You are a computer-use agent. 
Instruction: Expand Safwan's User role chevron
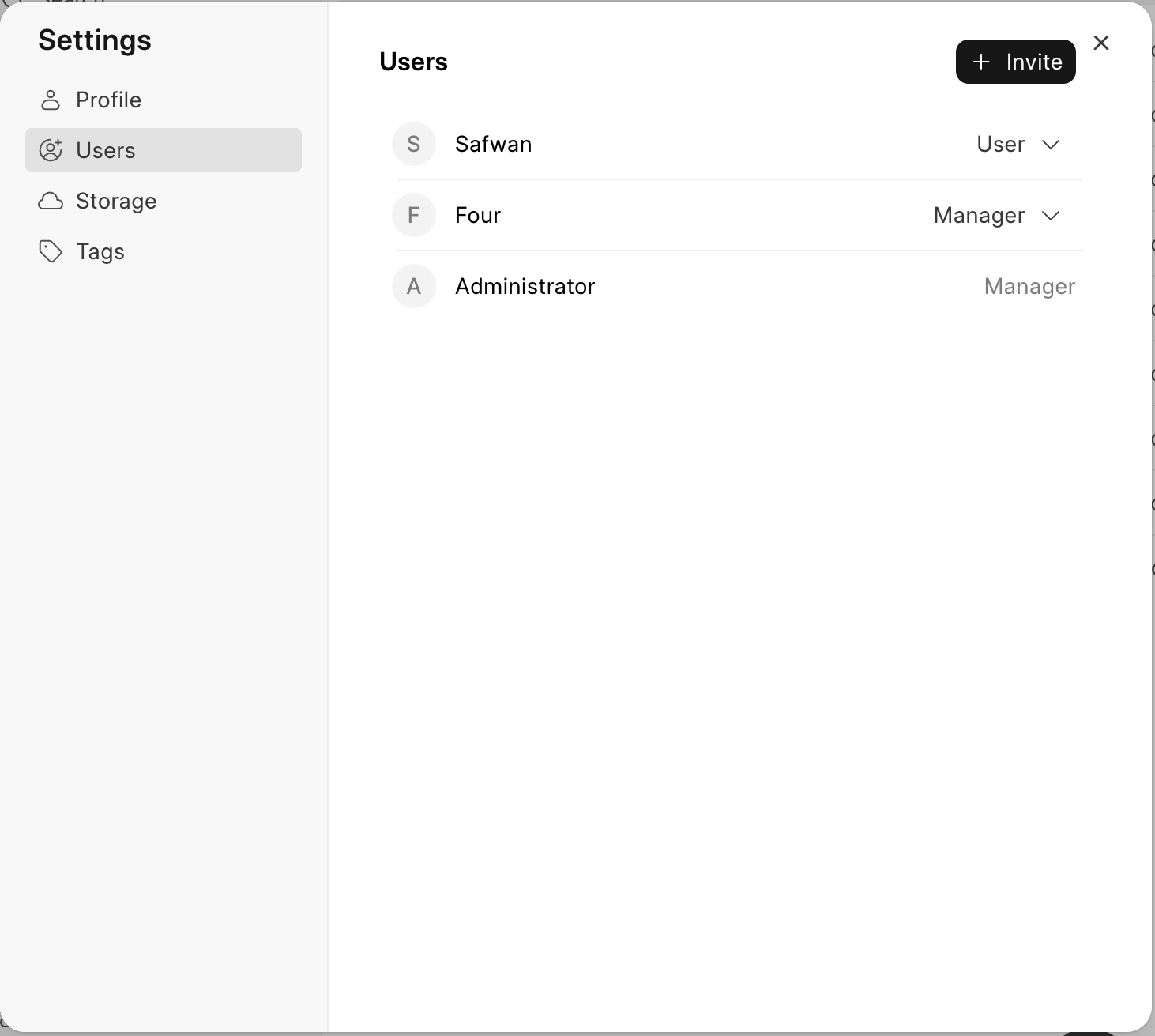(x=1051, y=145)
